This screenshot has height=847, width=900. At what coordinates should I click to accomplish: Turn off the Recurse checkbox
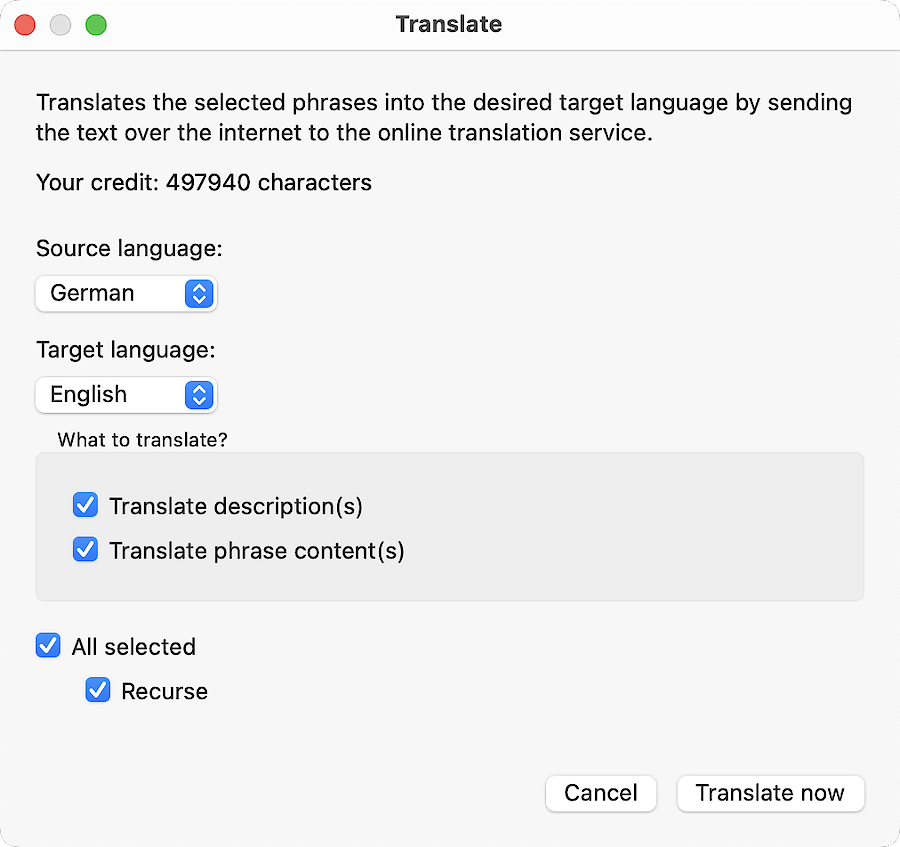[x=98, y=690]
